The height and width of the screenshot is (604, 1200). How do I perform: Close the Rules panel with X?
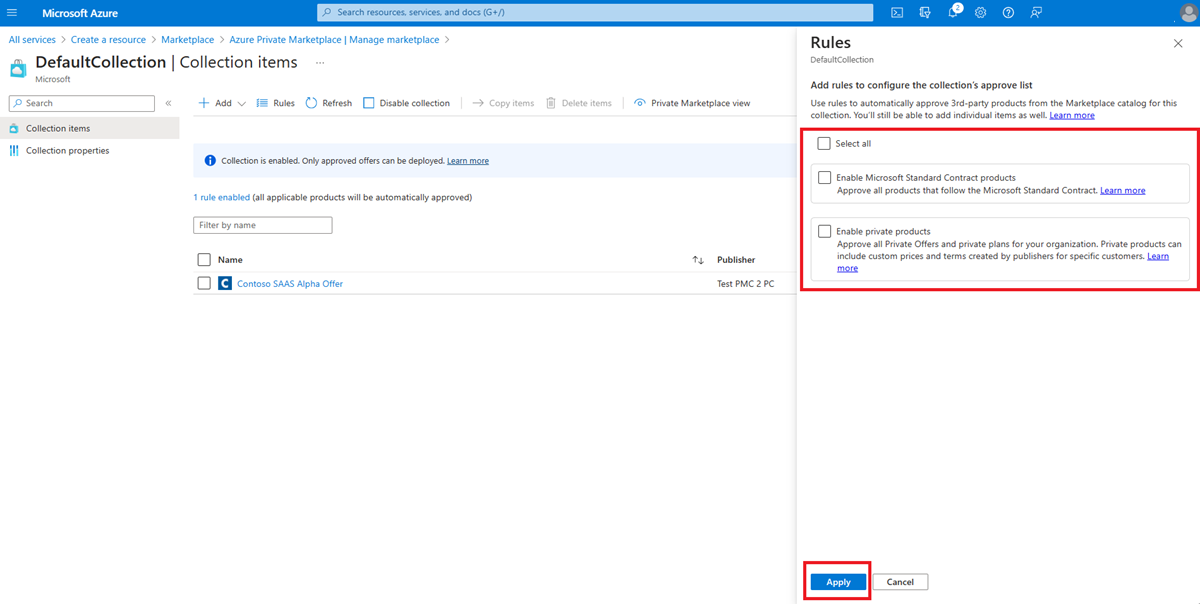(x=1177, y=43)
